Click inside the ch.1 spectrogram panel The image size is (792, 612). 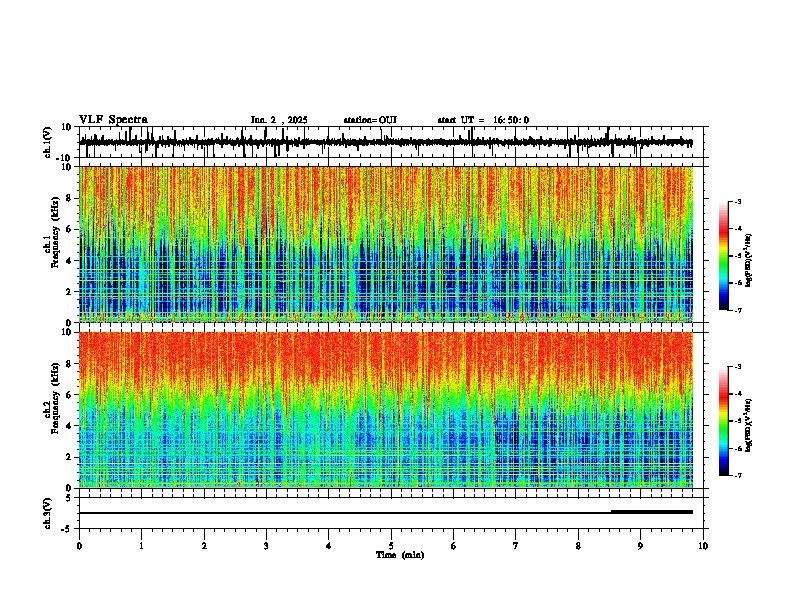[386, 244]
